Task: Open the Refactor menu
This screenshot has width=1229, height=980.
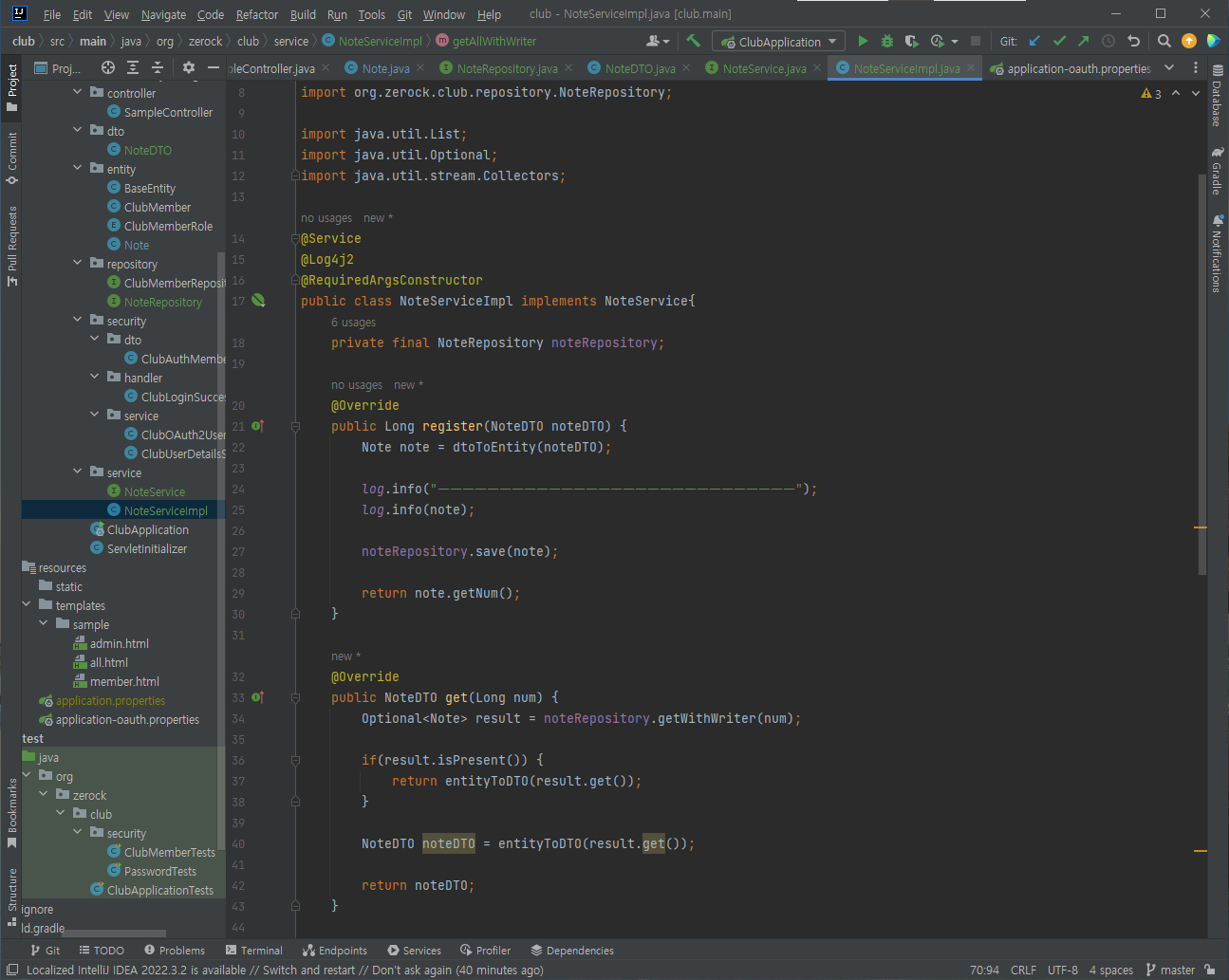Action: (257, 14)
